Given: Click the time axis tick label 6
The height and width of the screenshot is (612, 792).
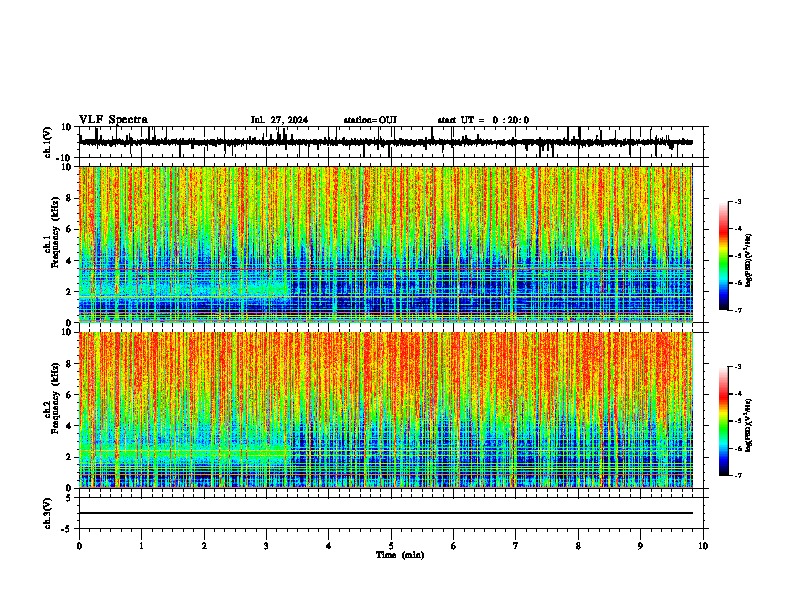Looking at the screenshot, I should pyautogui.click(x=454, y=546).
